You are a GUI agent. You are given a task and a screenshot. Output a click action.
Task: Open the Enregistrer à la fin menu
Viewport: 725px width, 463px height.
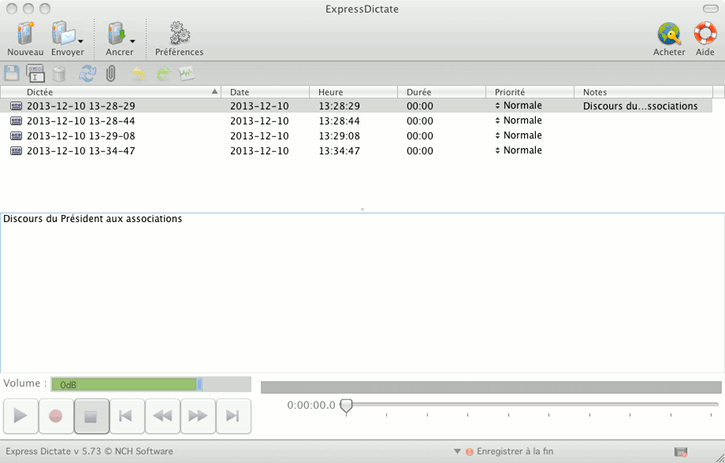click(458, 451)
